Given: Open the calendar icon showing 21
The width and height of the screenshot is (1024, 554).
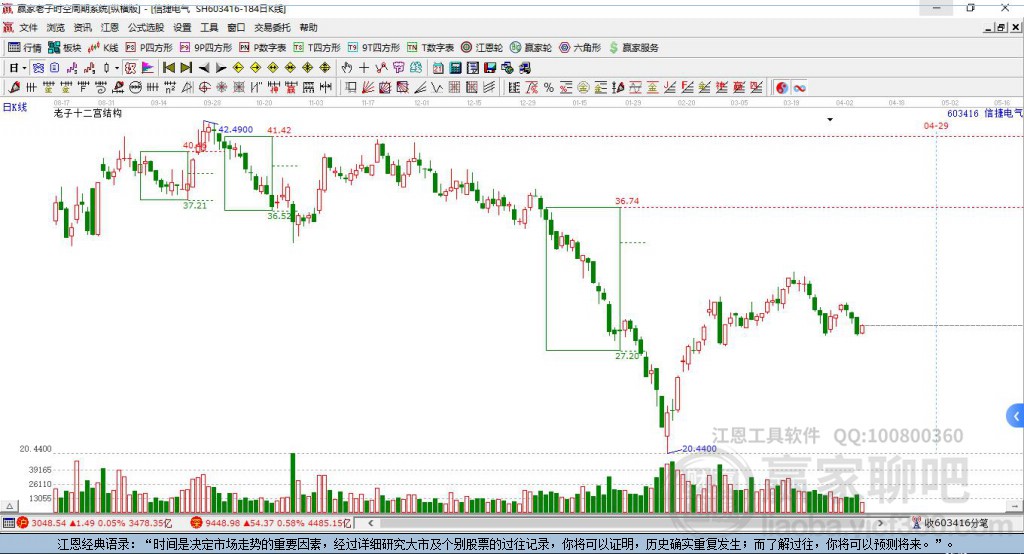Looking at the screenshot, I should (438, 68).
